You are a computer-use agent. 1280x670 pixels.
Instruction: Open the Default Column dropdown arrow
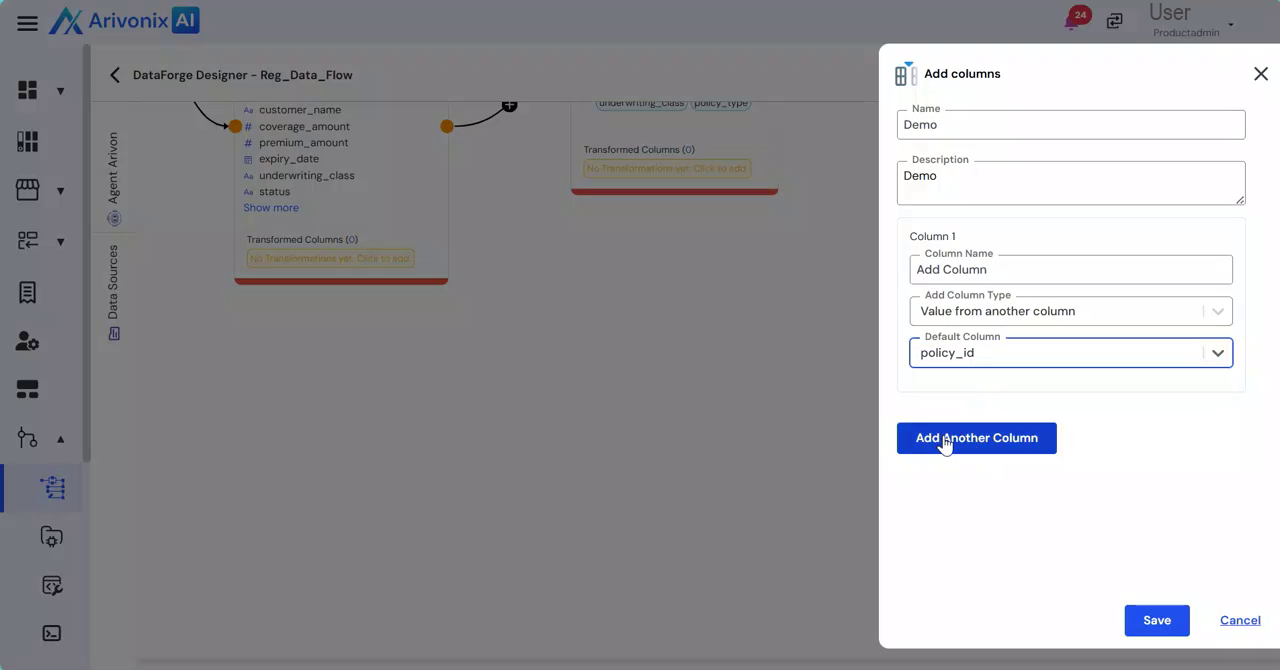tap(1217, 353)
